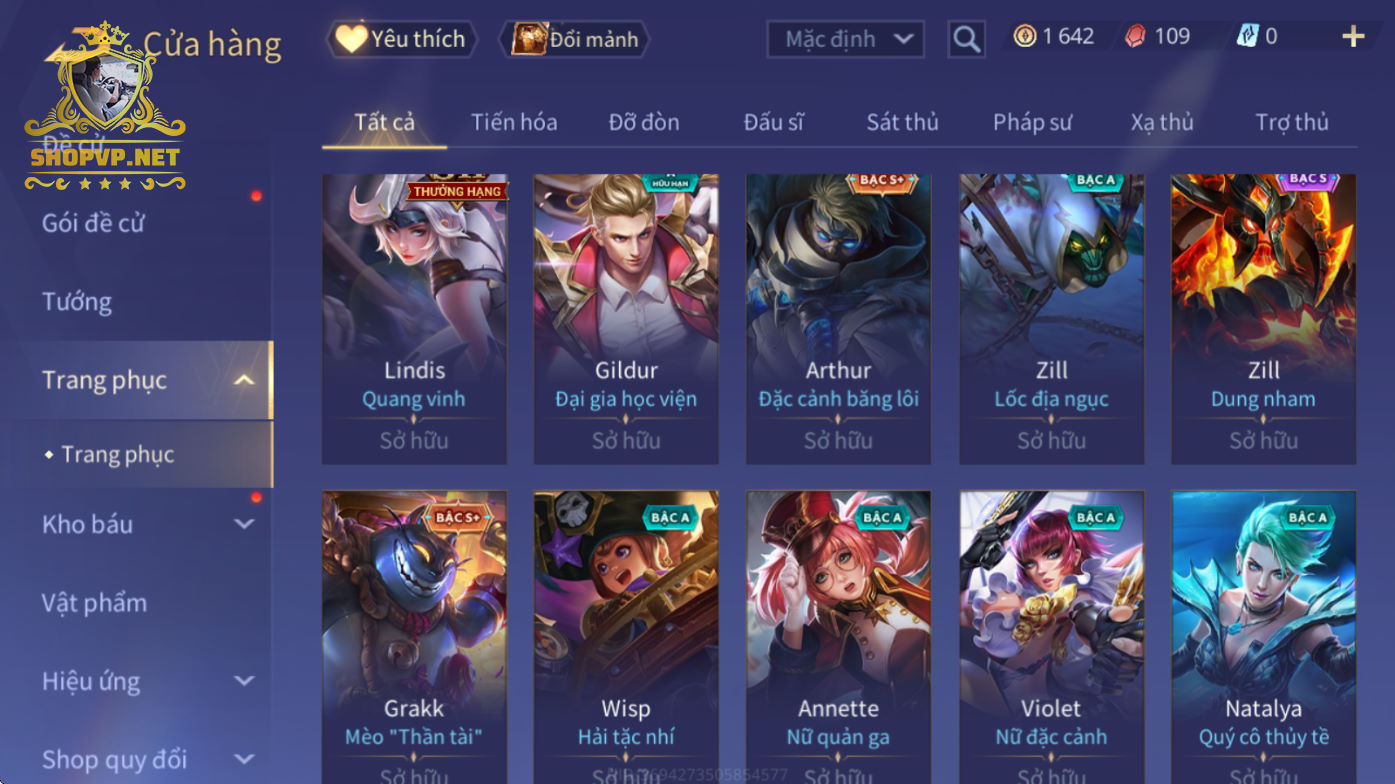This screenshot has width=1395, height=784.
Task: Click the gold coin balance icon
Action: click(x=1024, y=37)
